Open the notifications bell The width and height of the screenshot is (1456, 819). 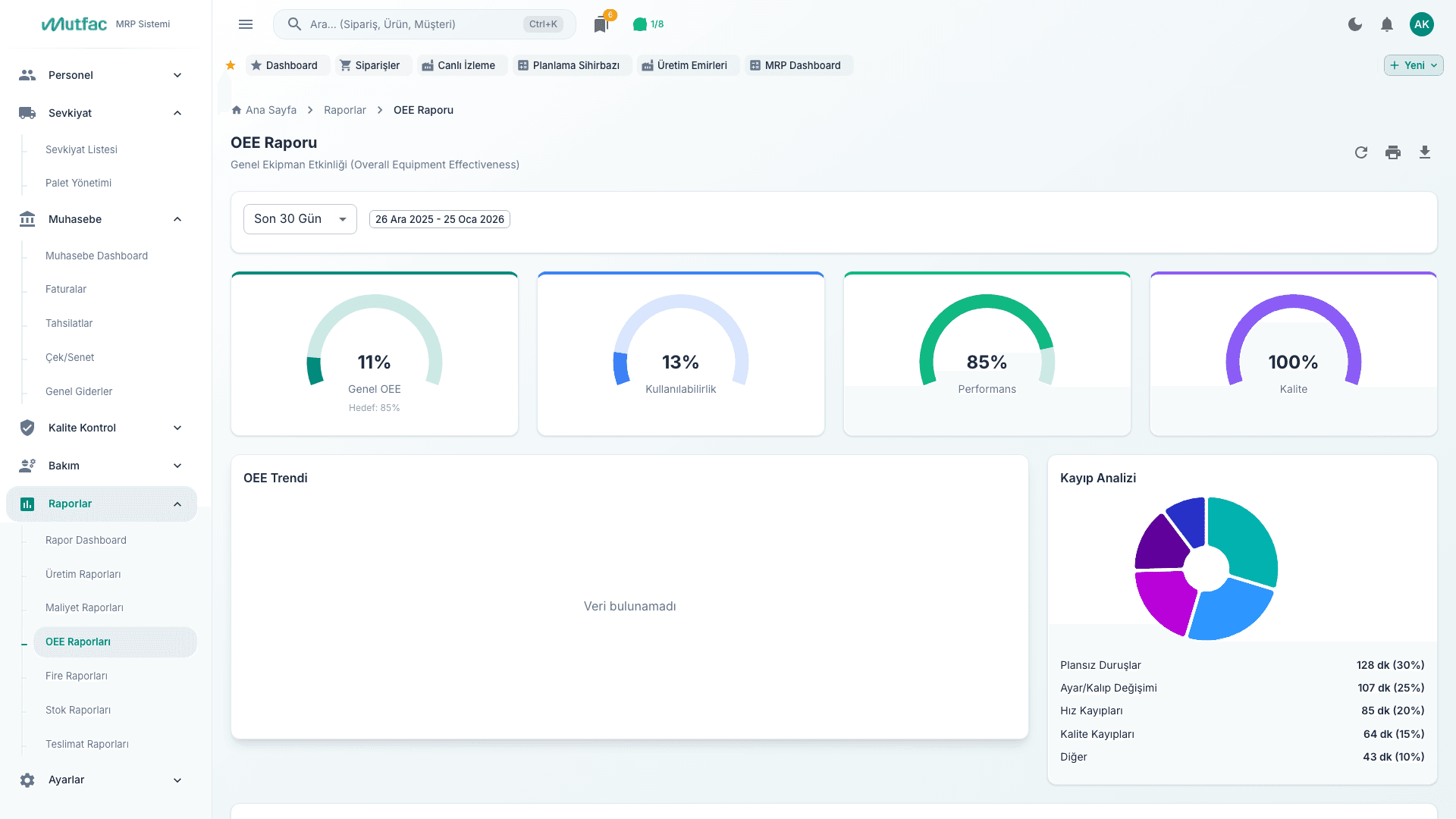tap(1387, 24)
